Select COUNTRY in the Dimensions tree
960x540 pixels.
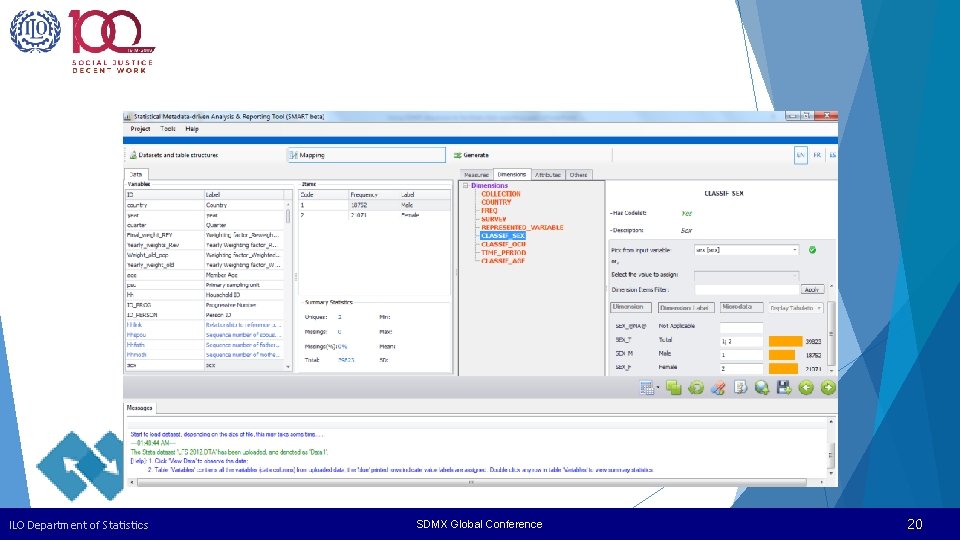(496, 202)
